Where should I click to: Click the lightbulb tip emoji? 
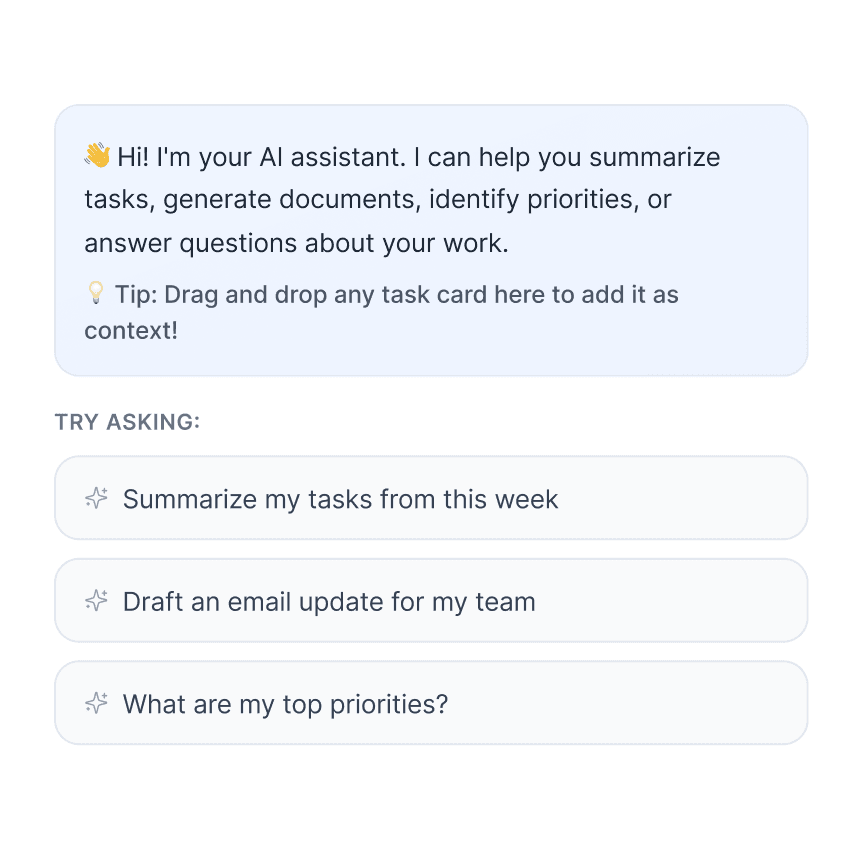95,293
